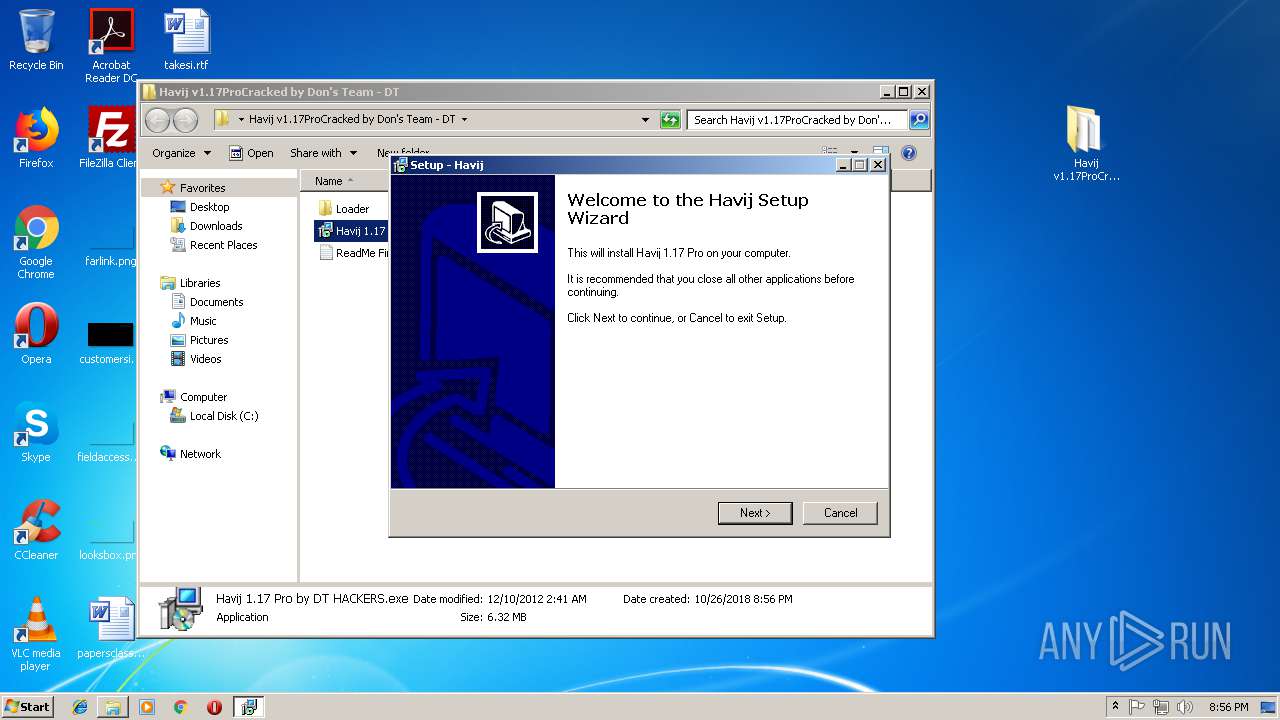The image size is (1280, 720).
Task: Click Show desktop button at taskbar end
Action: tap(1270, 706)
